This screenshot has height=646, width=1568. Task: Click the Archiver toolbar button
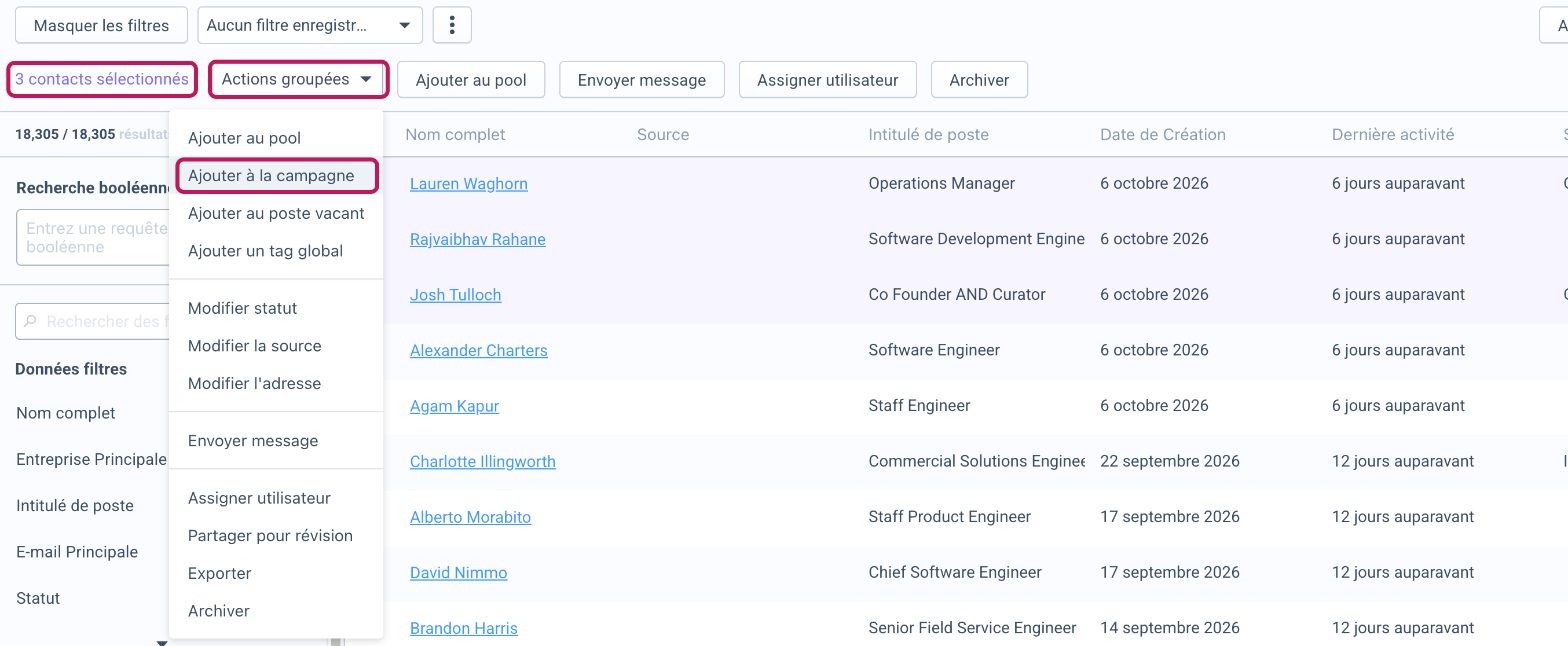pyautogui.click(x=979, y=80)
